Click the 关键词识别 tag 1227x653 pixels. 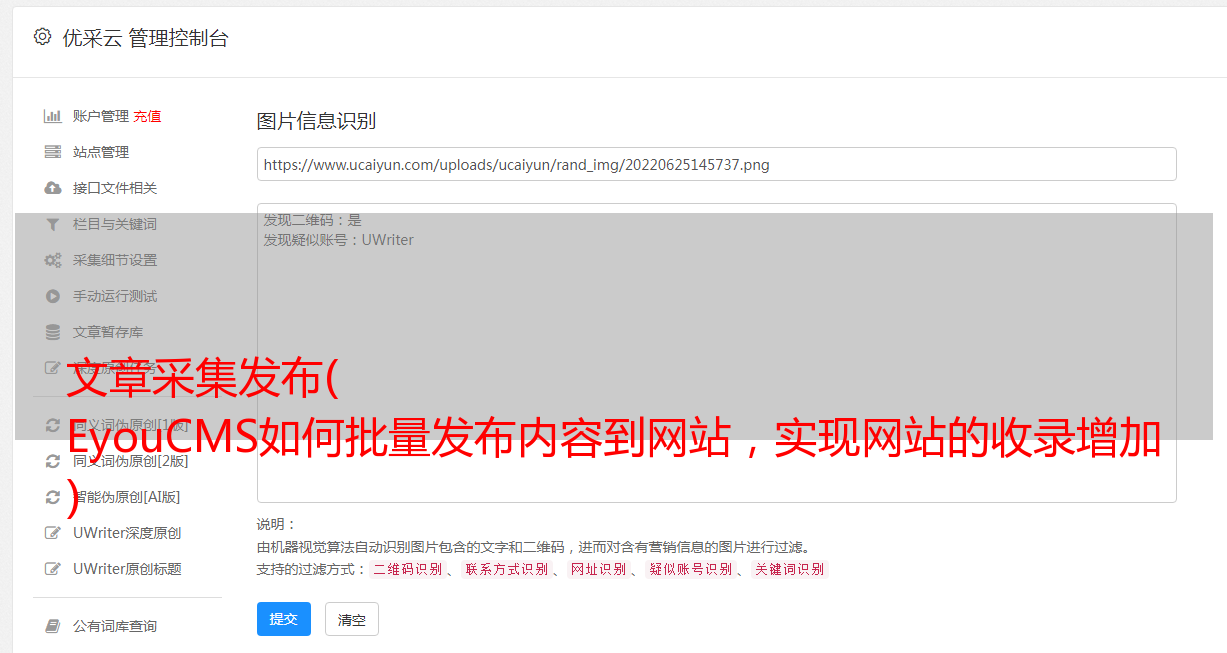[789, 569]
